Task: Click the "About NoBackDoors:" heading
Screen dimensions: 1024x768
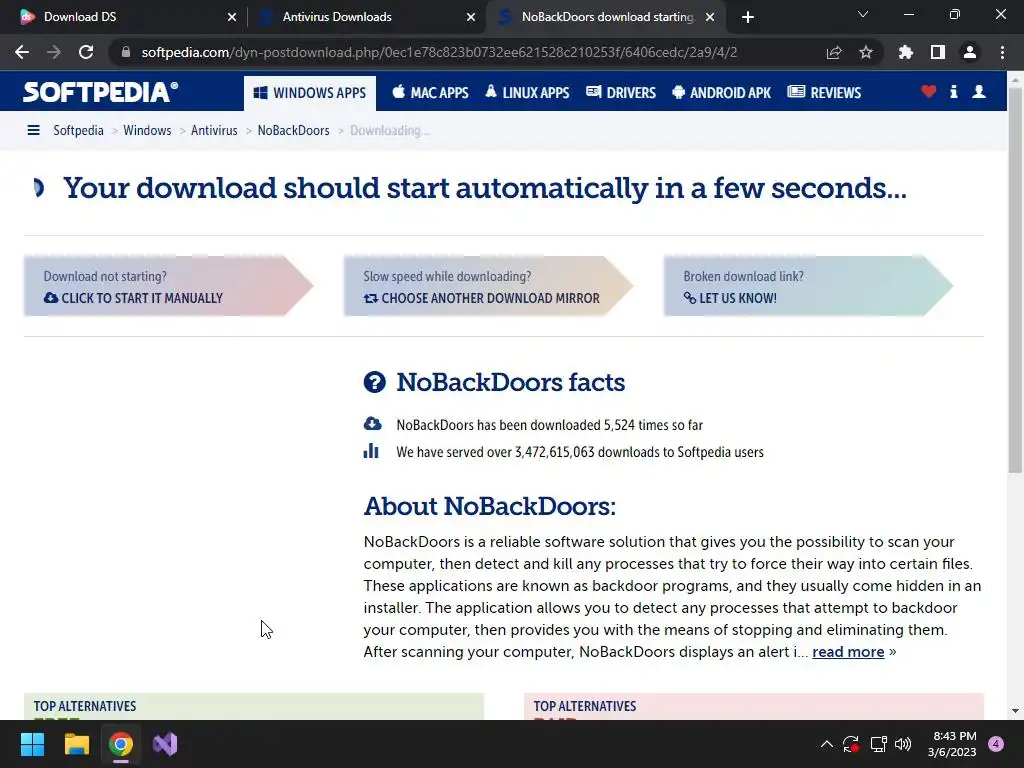Action: click(490, 506)
